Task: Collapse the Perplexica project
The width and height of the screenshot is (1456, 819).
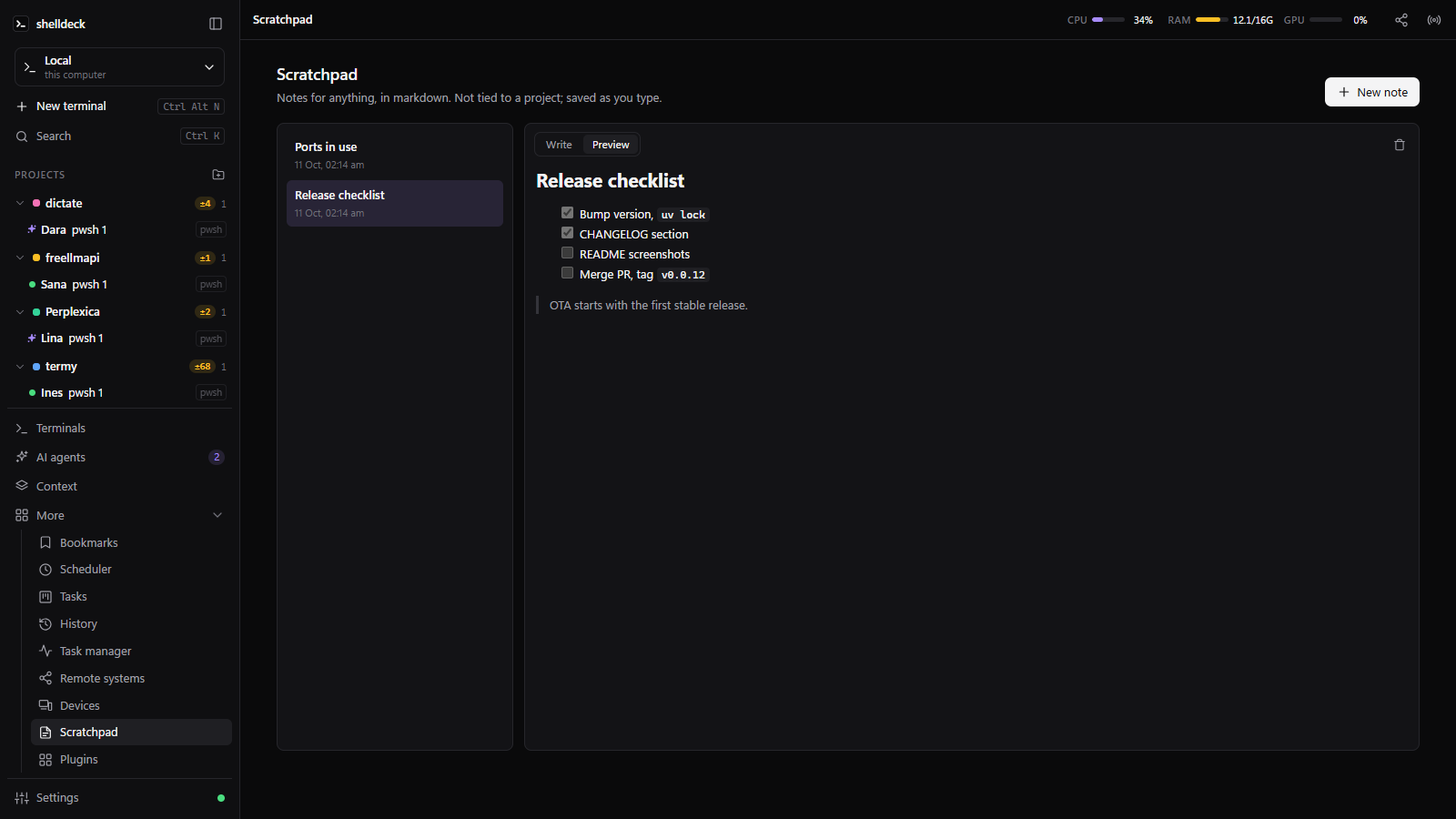Action: (x=20, y=312)
